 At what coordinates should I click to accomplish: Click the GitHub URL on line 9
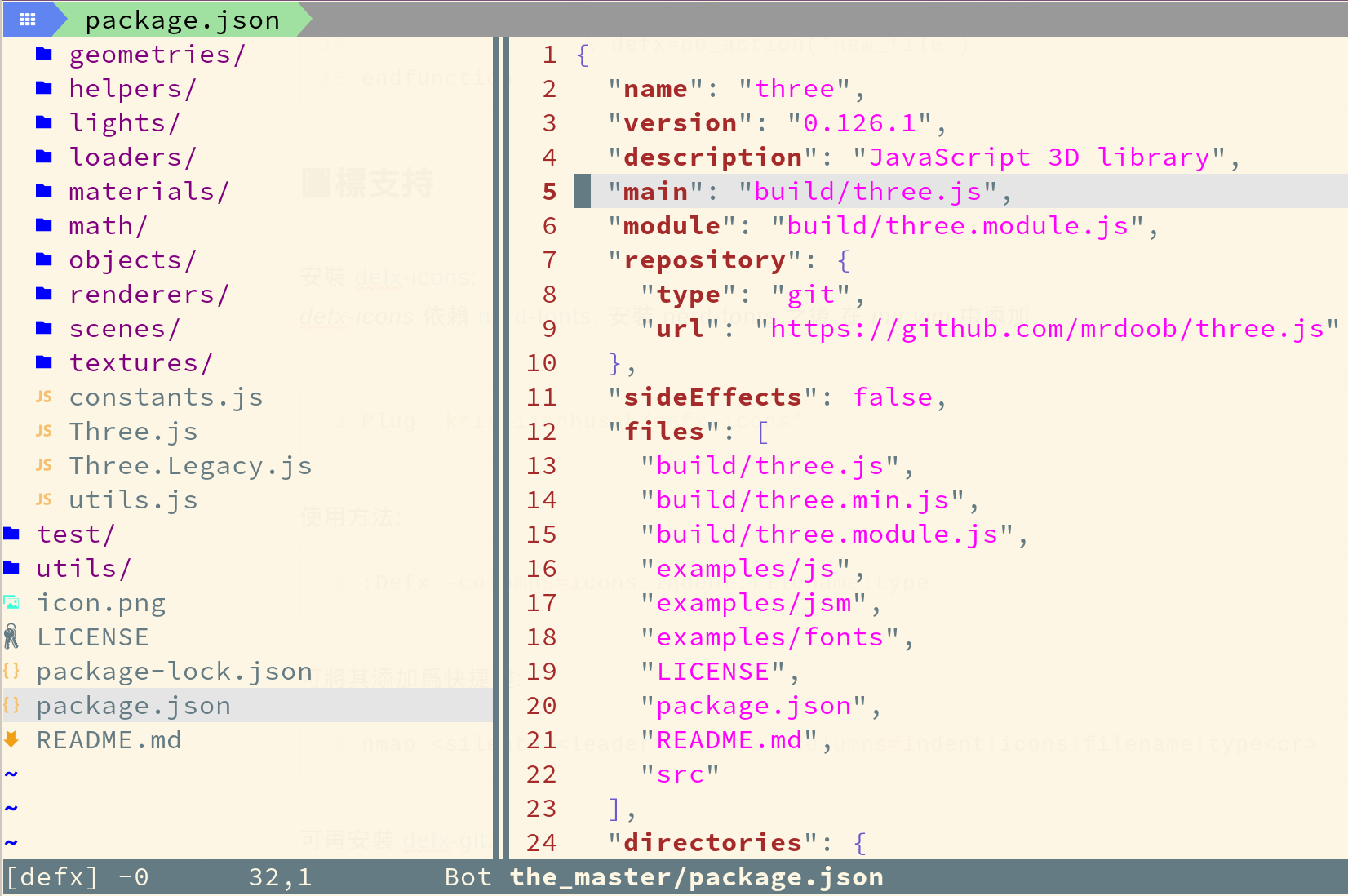tap(1047, 329)
